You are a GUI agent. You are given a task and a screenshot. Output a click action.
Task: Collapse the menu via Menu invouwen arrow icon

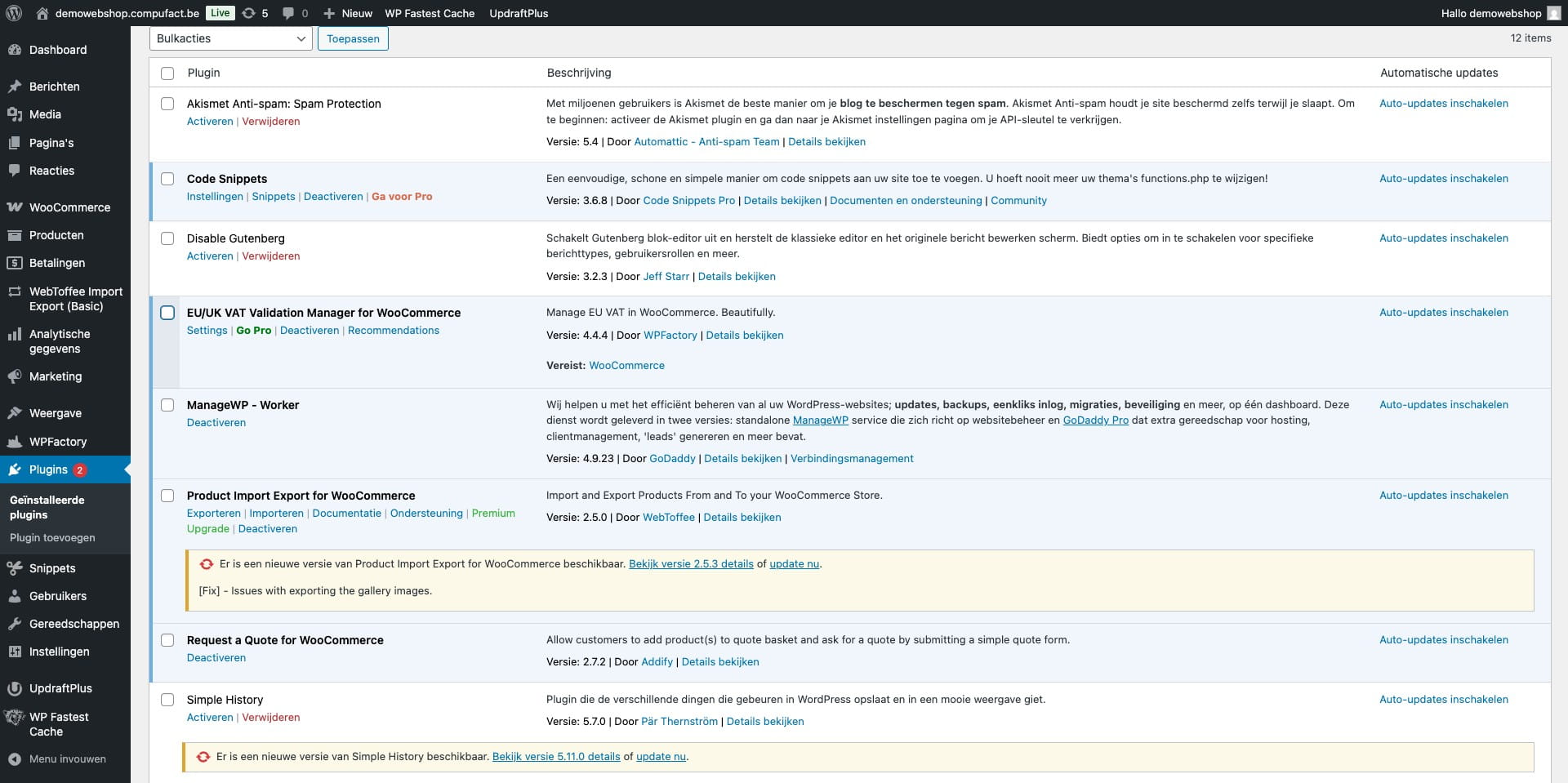[x=15, y=759]
